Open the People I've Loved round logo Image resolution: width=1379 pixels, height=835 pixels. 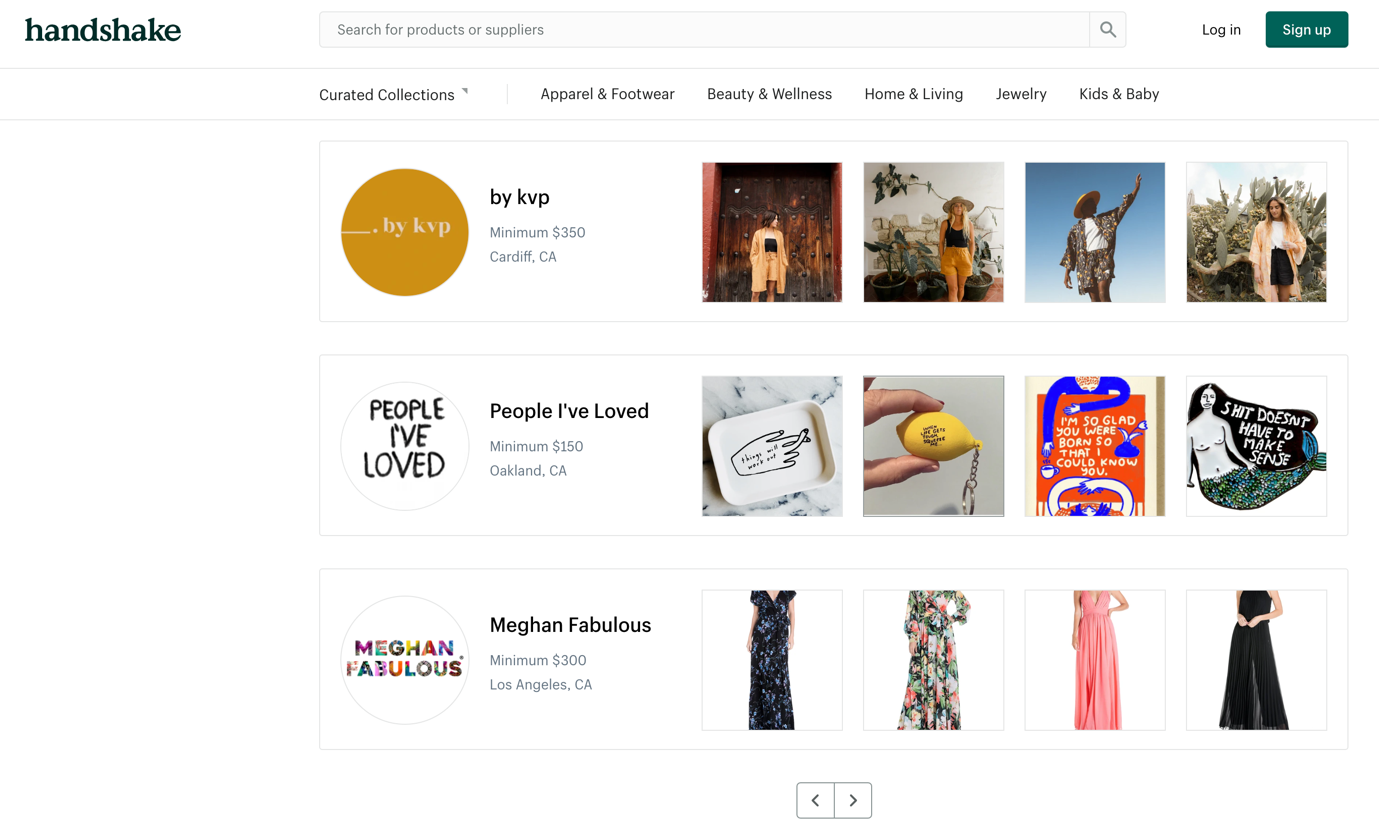[x=405, y=446]
